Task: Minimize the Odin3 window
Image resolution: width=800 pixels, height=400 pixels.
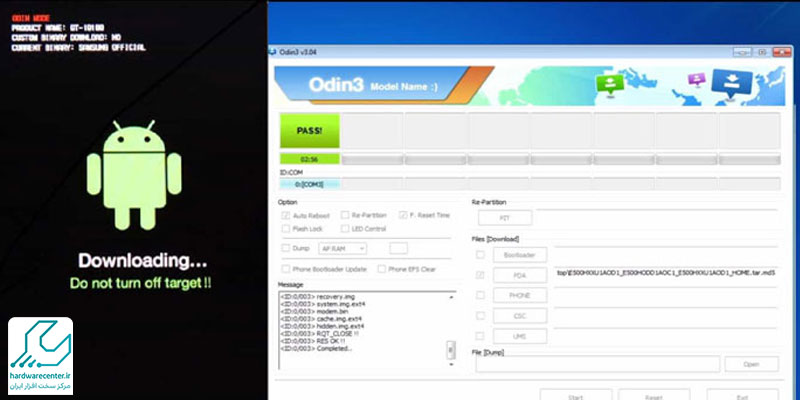Action: click(x=742, y=52)
